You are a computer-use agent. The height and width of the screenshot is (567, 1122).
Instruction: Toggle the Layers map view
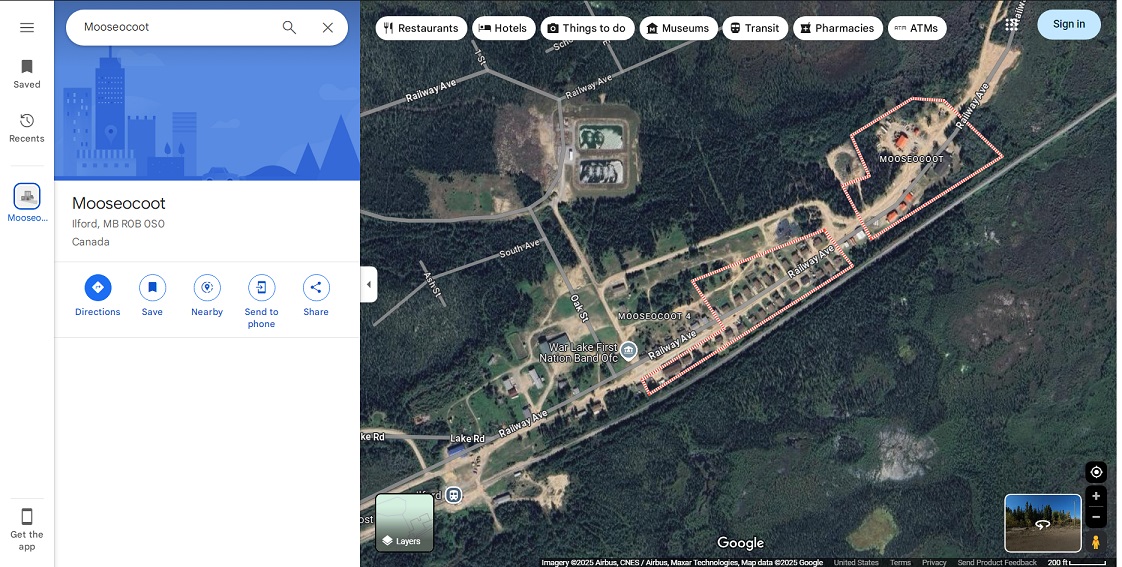click(405, 523)
